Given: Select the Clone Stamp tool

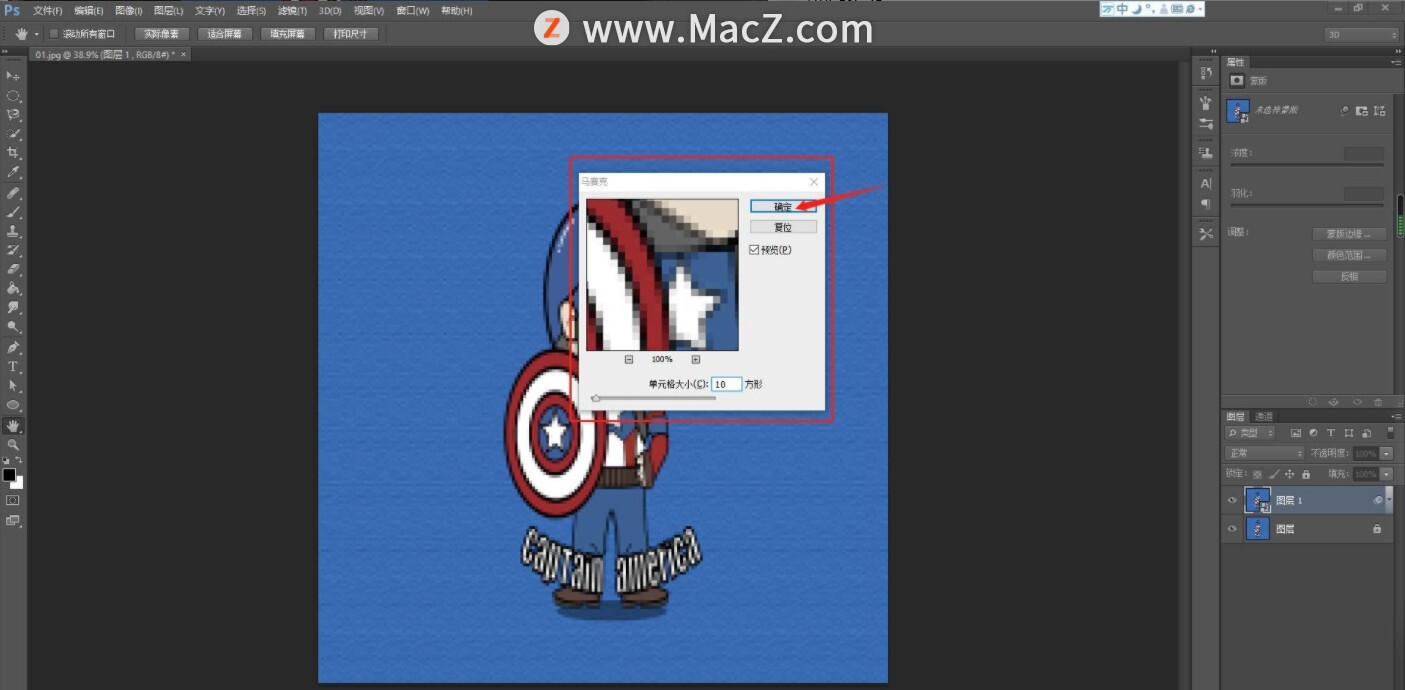Looking at the screenshot, I should click(13, 231).
